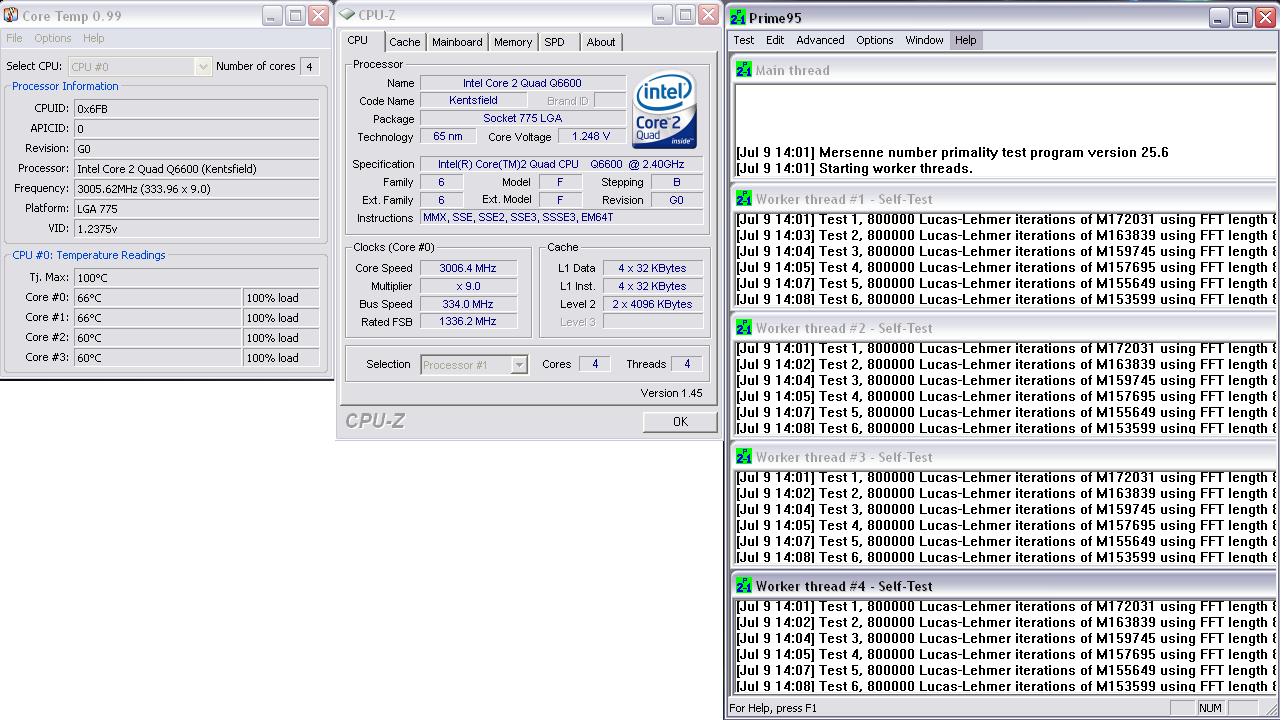This screenshot has width=1281, height=720.
Task: Click the Level 2 cache field
Action: tap(652, 304)
